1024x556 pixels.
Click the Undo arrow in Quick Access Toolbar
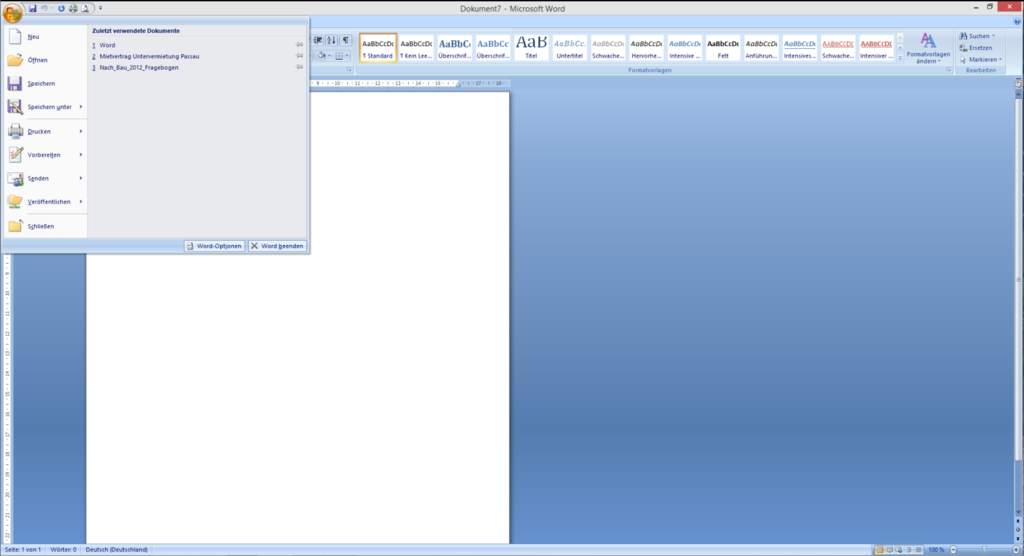click(x=44, y=8)
